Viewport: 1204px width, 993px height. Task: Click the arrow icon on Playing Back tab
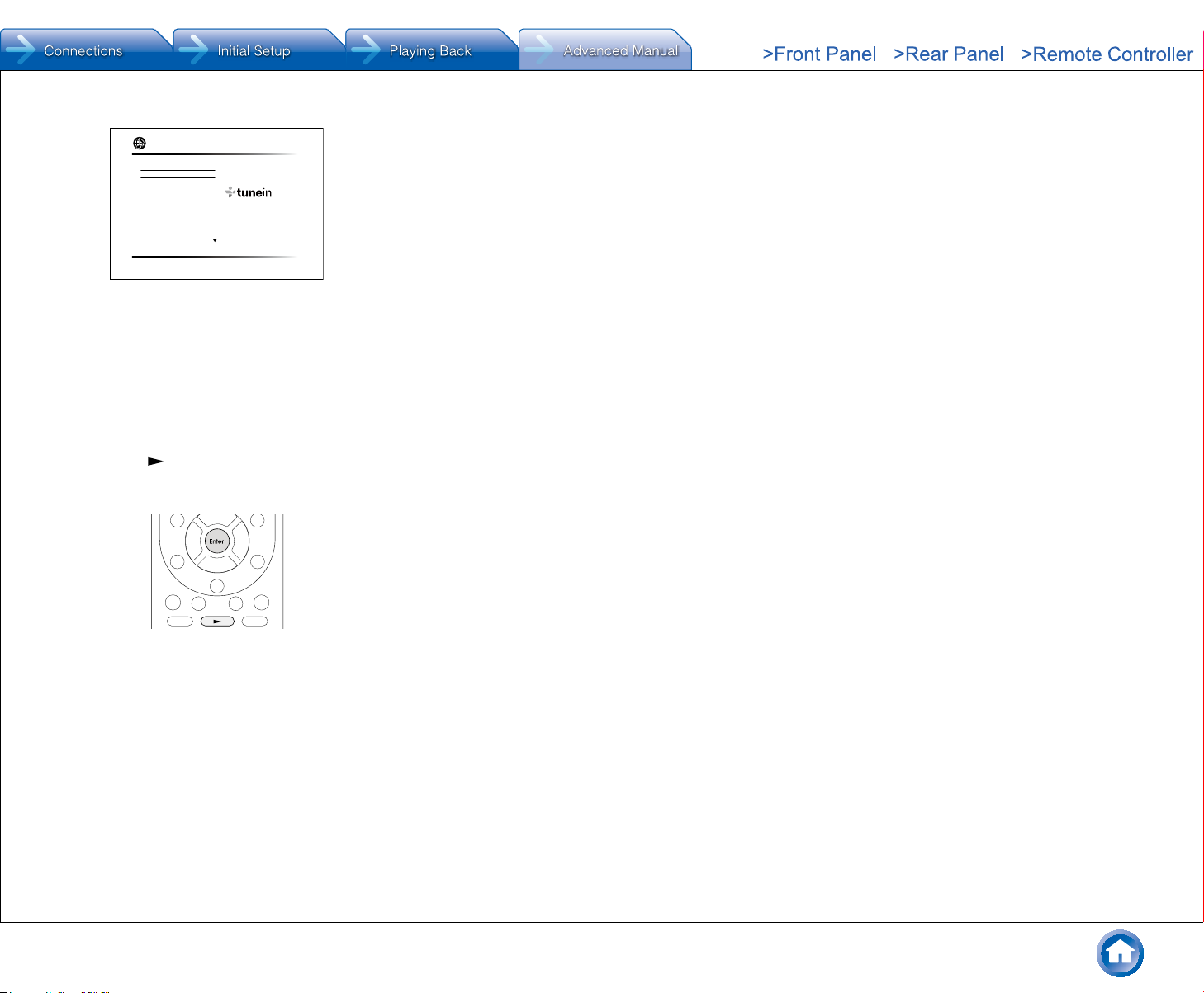tap(366, 50)
